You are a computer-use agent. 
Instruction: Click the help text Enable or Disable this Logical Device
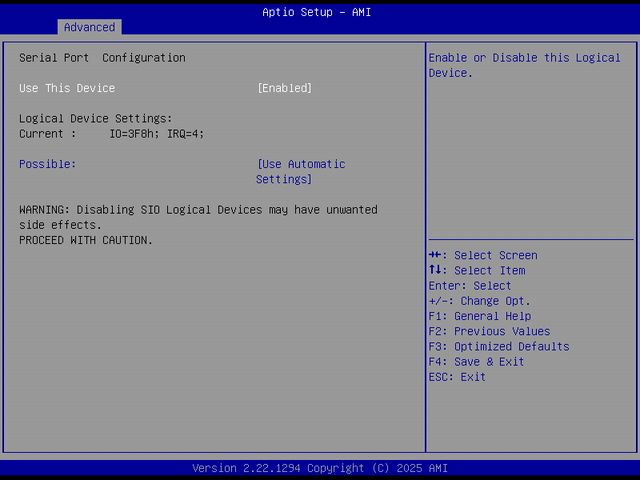click(524, 65)
